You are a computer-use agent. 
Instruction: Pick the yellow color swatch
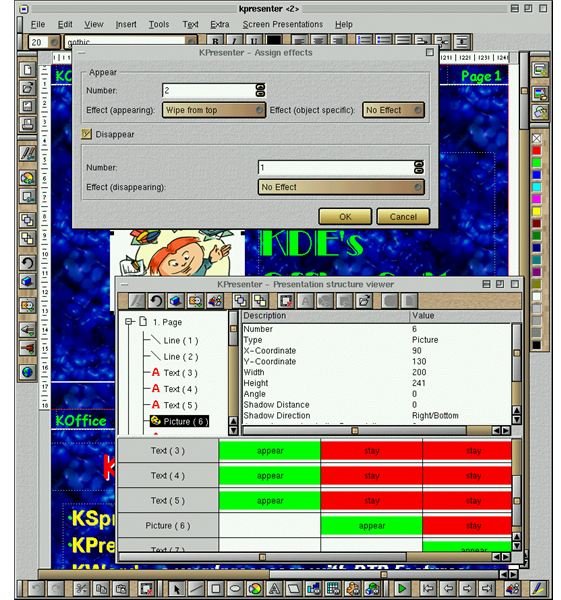pyautogui.click(x=537, y=212)
